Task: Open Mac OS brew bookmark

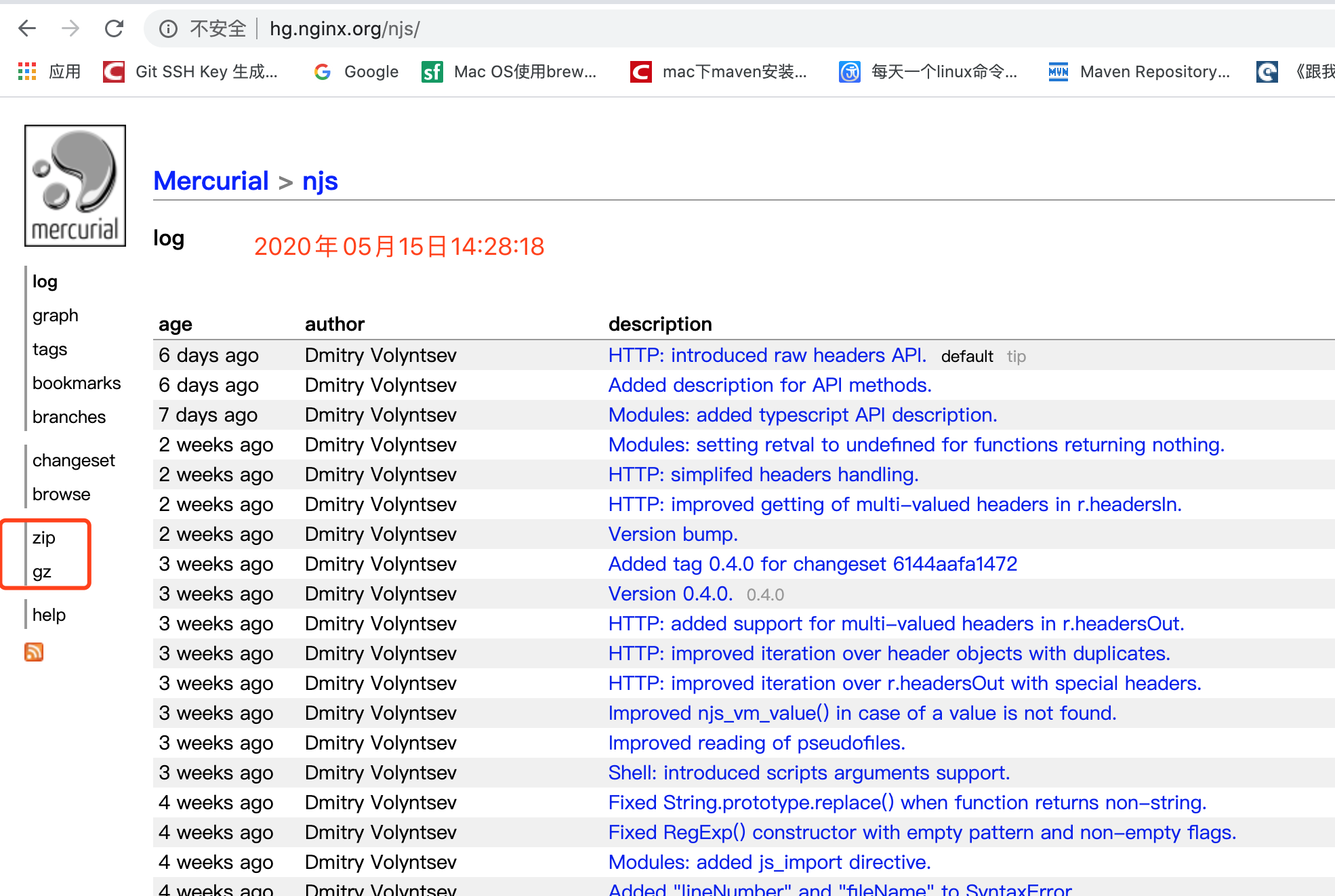Action: click(x=509, y=71)
